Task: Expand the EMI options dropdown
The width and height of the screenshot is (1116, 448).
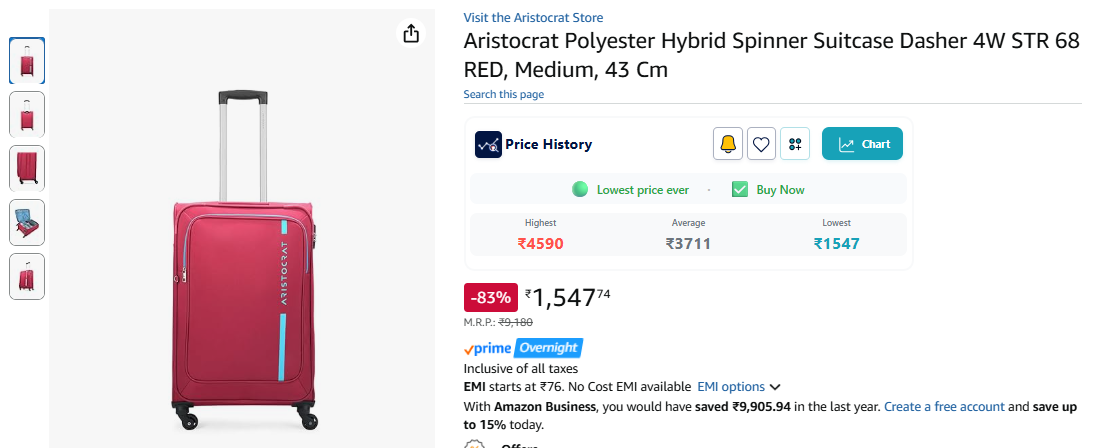Action: point(738,387)
